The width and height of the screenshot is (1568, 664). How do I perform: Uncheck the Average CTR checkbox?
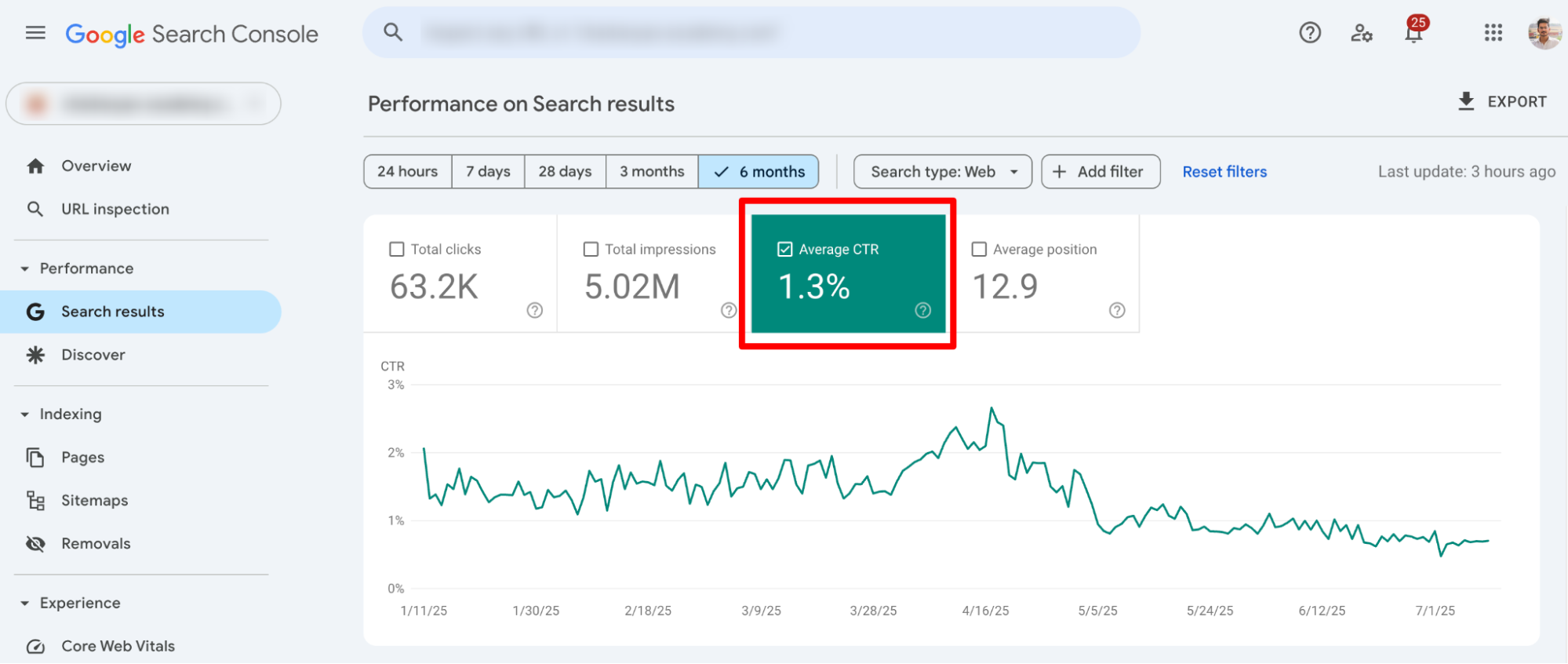click(784, 250)
